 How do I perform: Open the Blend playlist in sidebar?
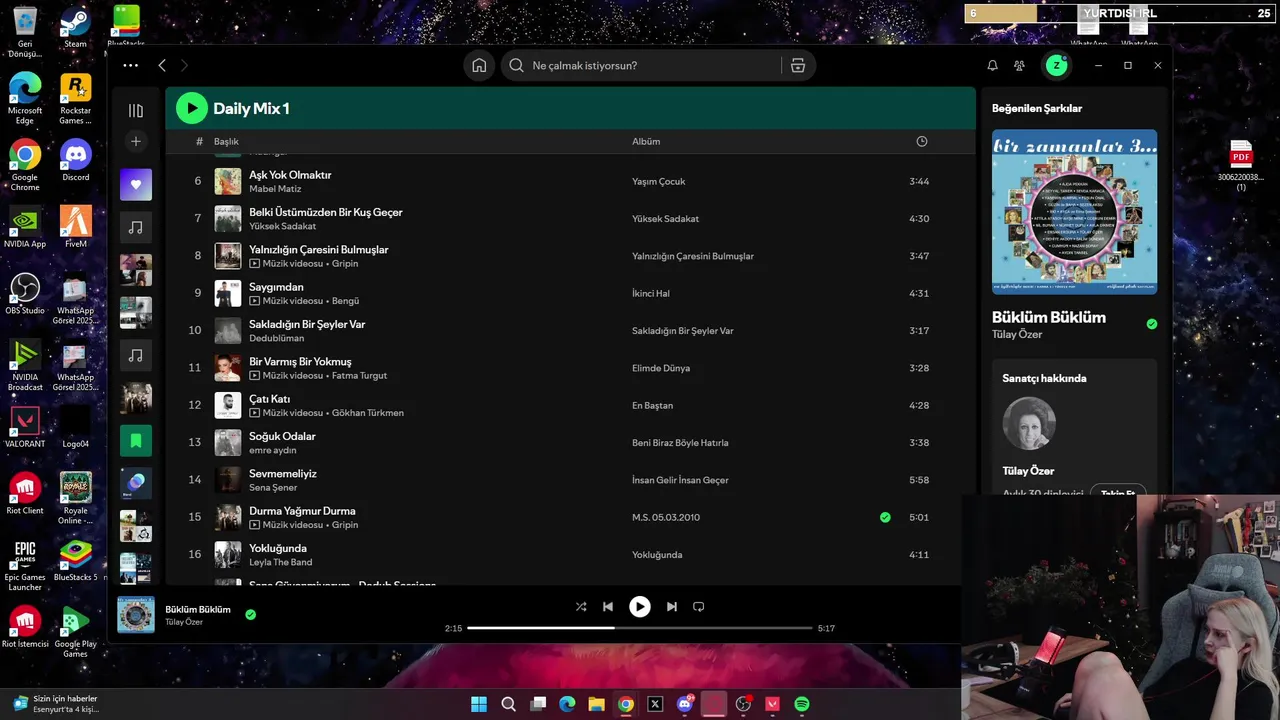pyautogui.click(x=136, y=483)
